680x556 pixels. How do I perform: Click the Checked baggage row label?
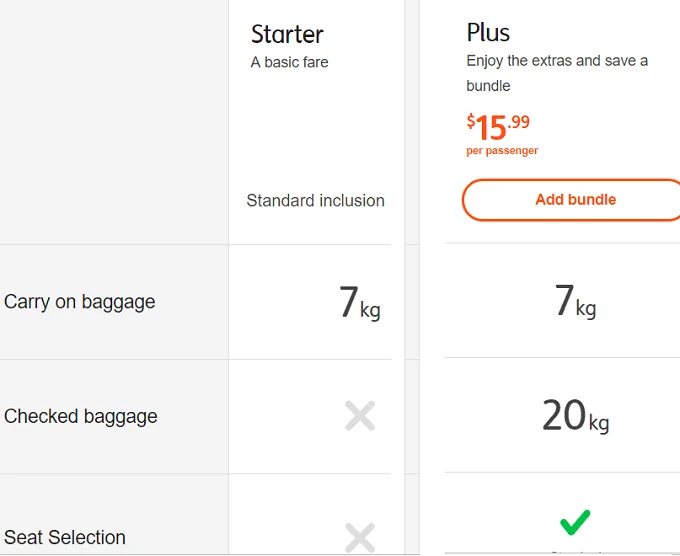coord(81,417)
